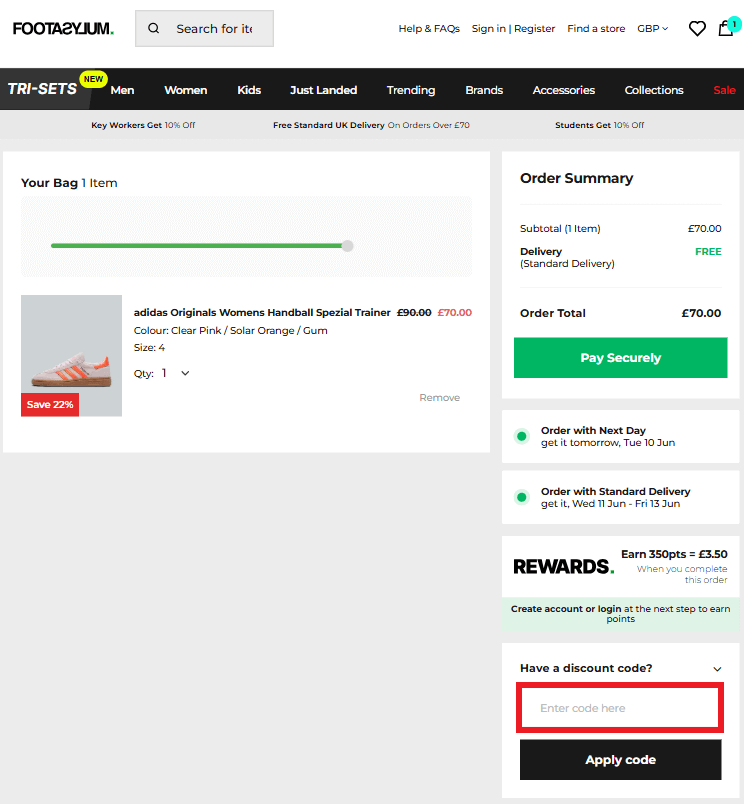This screenshot has width=744, height=804.
Task: Click Sign in | Register link
Action: pos(513,29)
